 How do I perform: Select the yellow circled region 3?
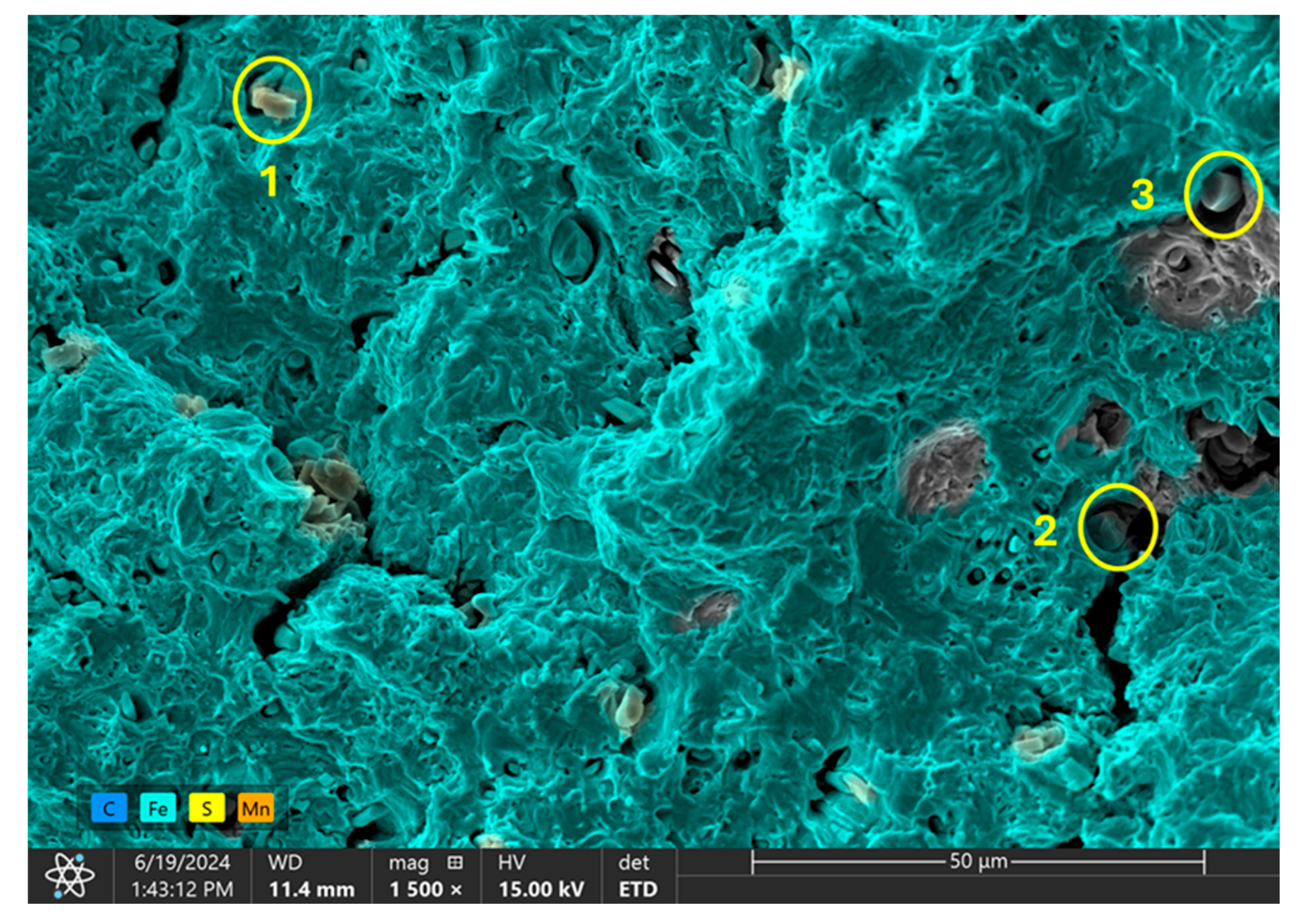coord(1223,194)
